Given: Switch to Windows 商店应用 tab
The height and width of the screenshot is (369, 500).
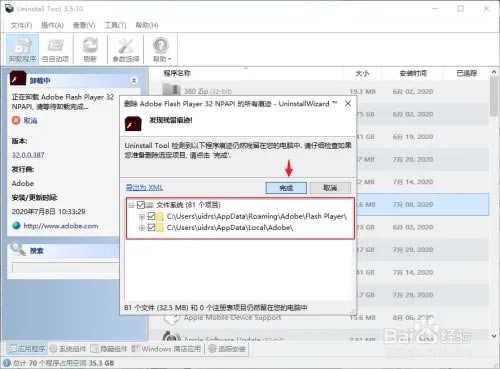Looking at the screenshot, I should tap(166, 349).
